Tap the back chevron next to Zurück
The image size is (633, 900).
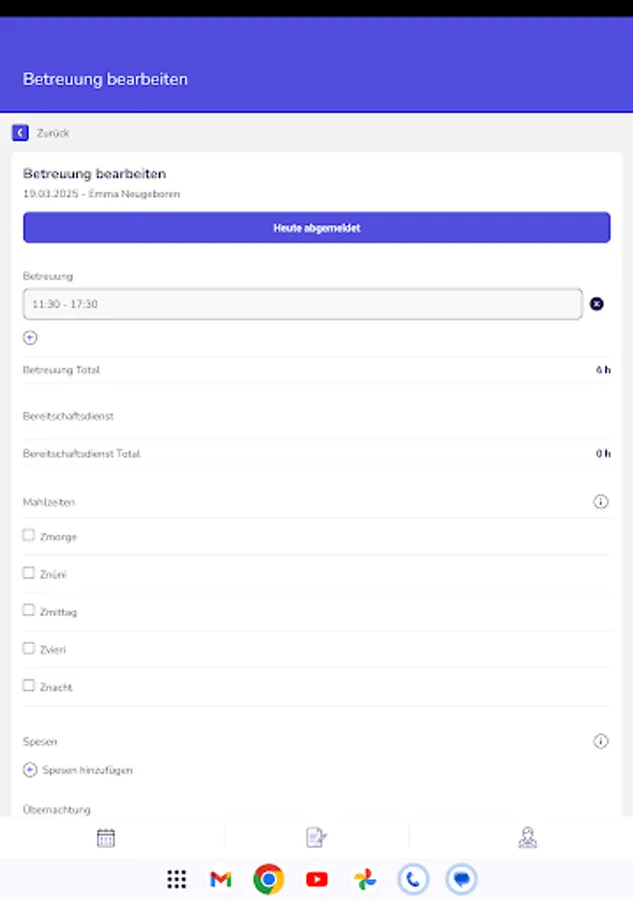(20, 132)
